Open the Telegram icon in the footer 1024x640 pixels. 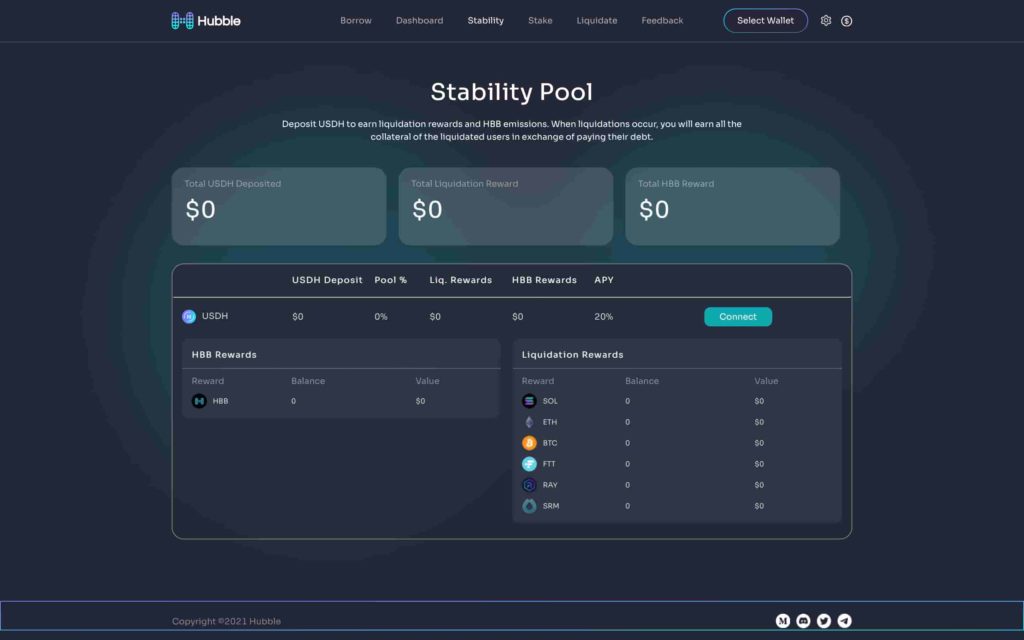844,620
